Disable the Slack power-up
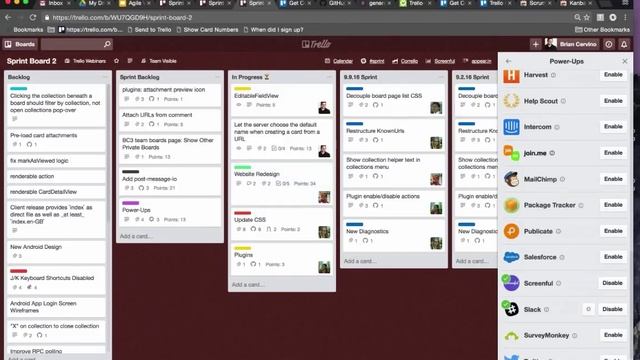 [x=612, y=309]
